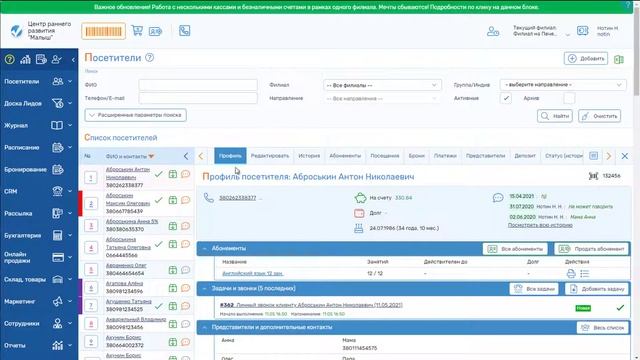
Task: Mark task #362 done with checkmark
Action: (620, 308)
